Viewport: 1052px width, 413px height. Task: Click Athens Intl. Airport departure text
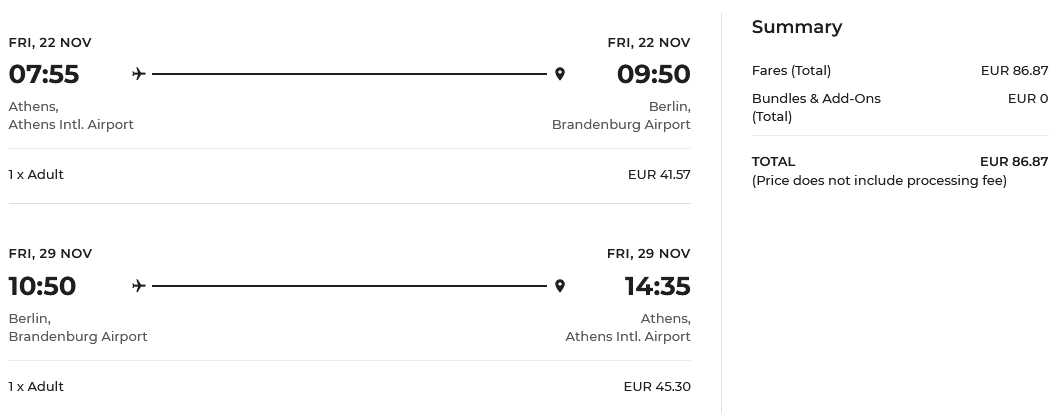[71, 124]
